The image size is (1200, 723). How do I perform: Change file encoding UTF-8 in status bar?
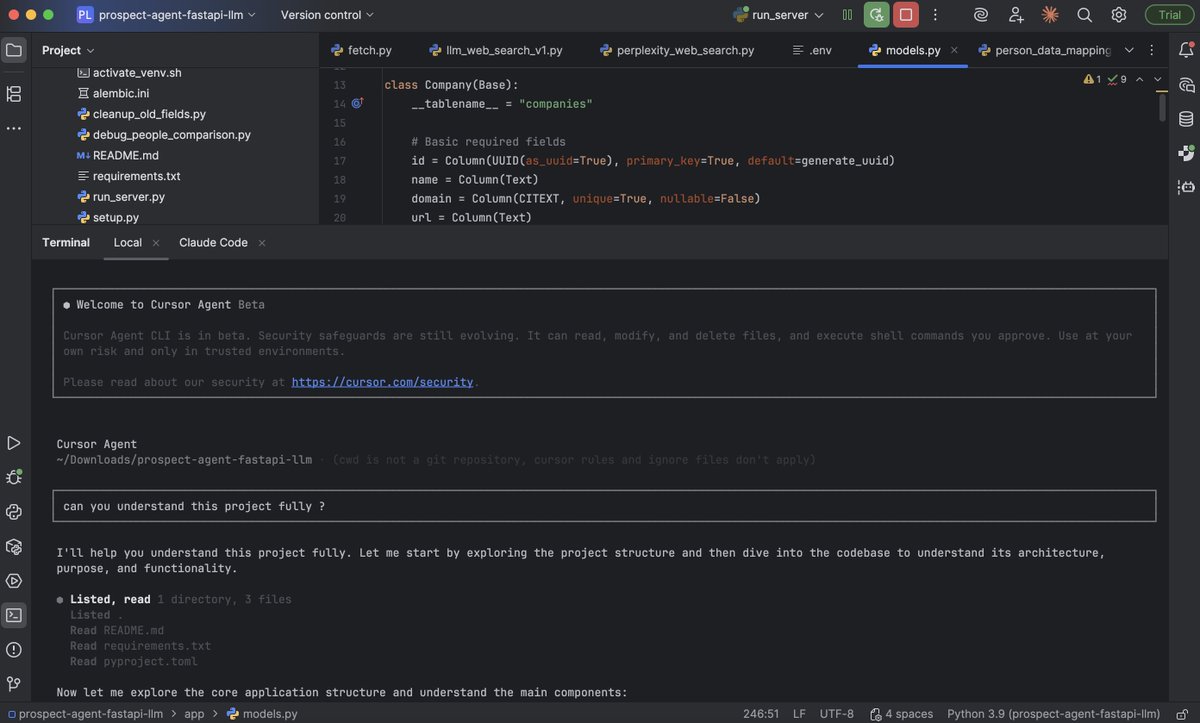[x=836, y=714]
